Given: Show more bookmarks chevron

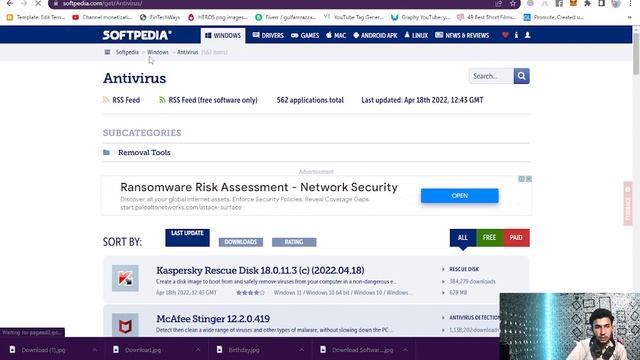Looking at the screenshot, I should (x=629, y=17).
